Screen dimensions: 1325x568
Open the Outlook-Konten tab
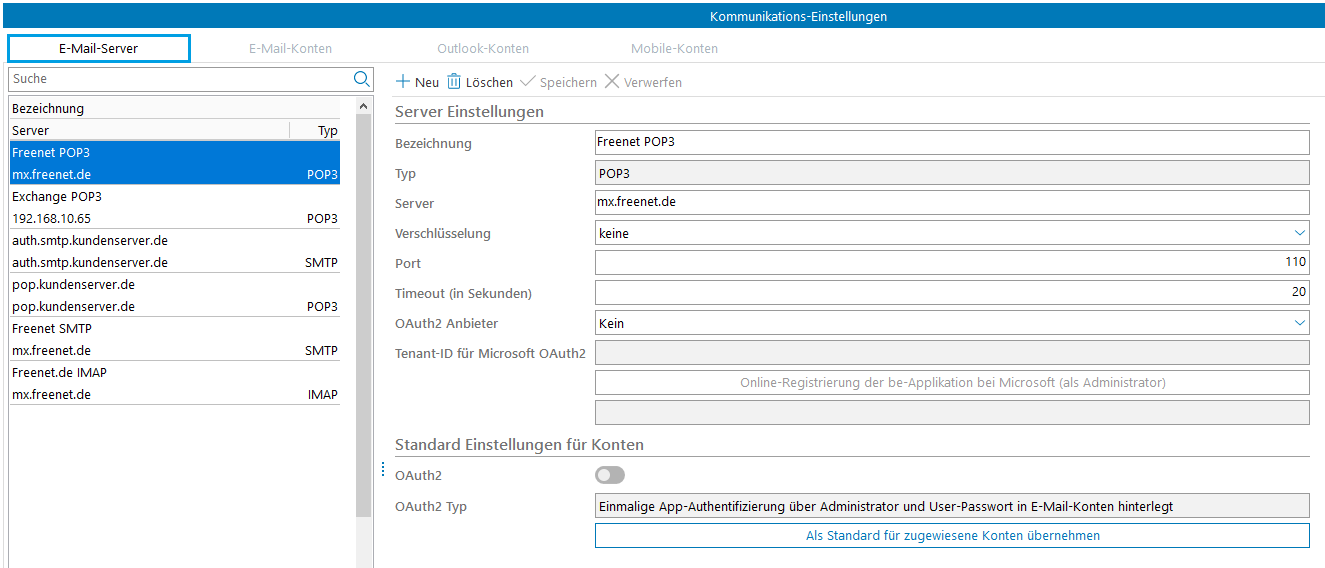tap(483, 48)
